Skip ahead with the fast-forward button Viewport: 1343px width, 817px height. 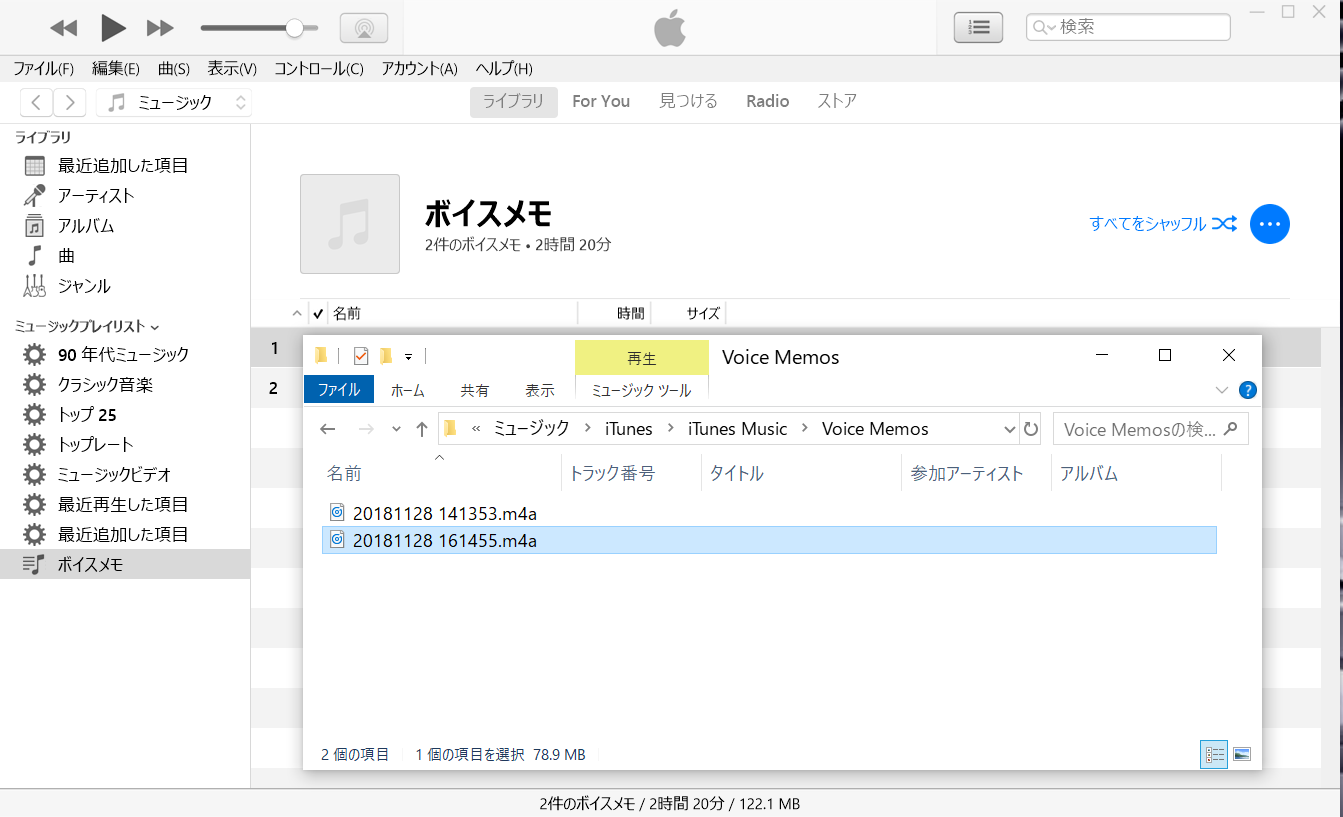point(160,28)
